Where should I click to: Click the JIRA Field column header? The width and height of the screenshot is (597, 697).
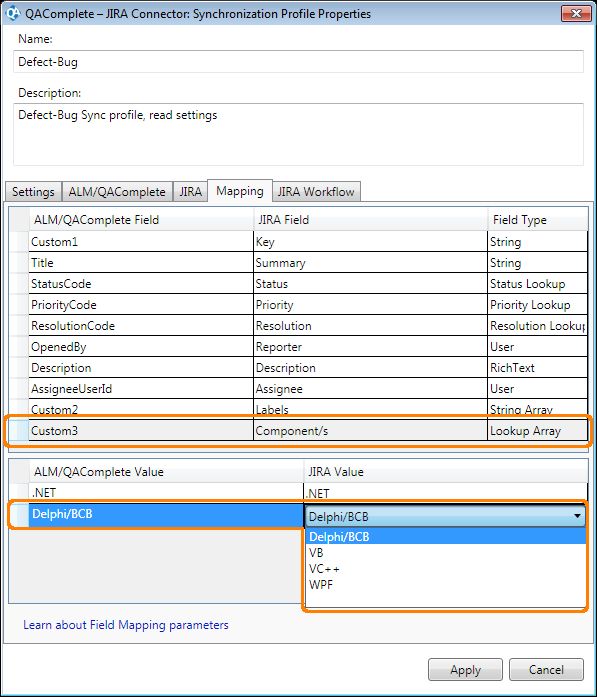point(371,220)
